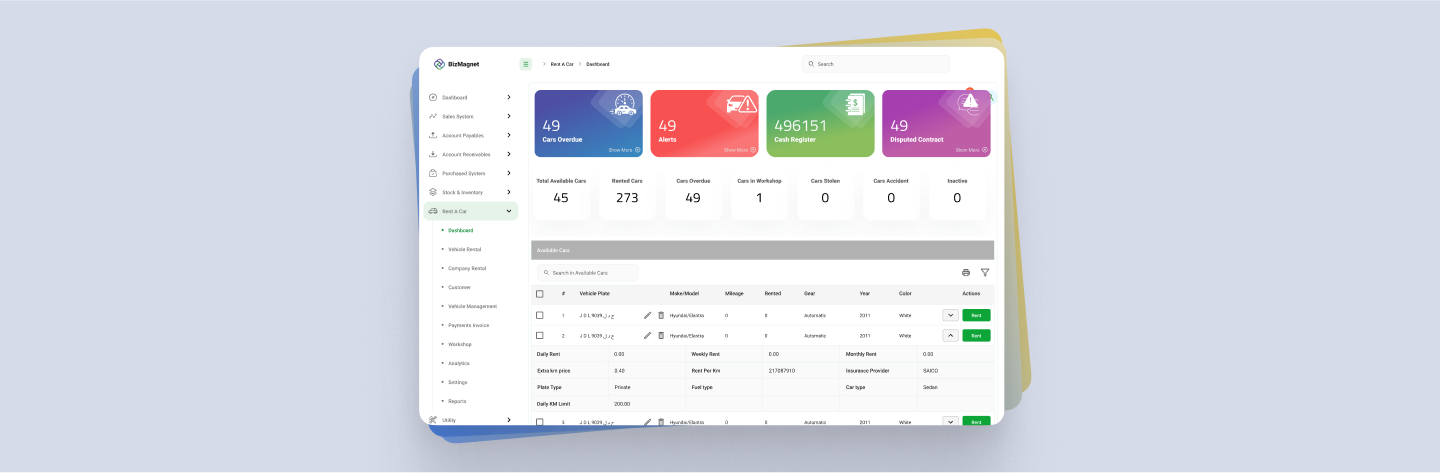Open the Vehicle Rental submenu item

(464, 249)
